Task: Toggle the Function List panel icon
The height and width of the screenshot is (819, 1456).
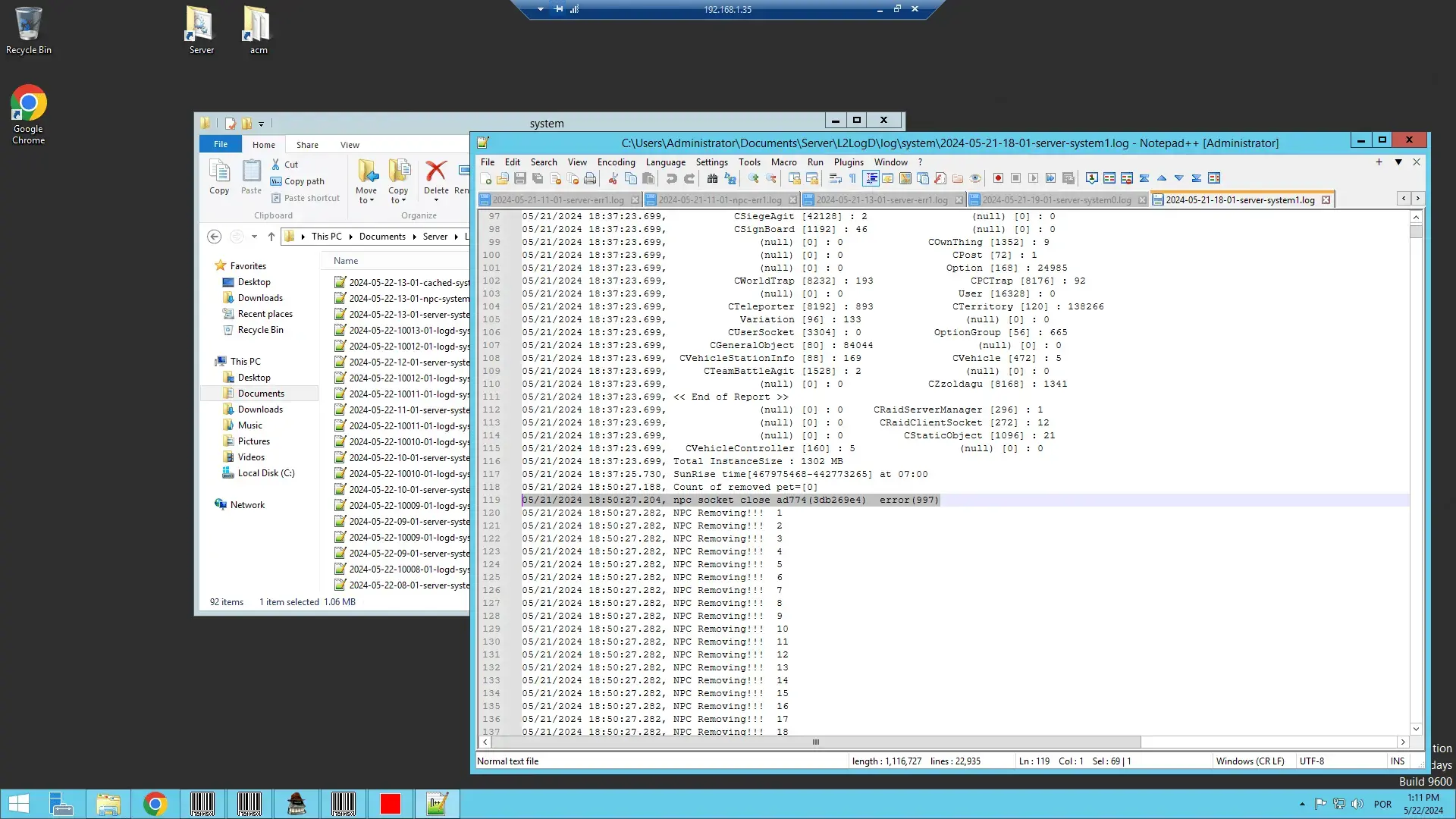Action: (940, 178)
